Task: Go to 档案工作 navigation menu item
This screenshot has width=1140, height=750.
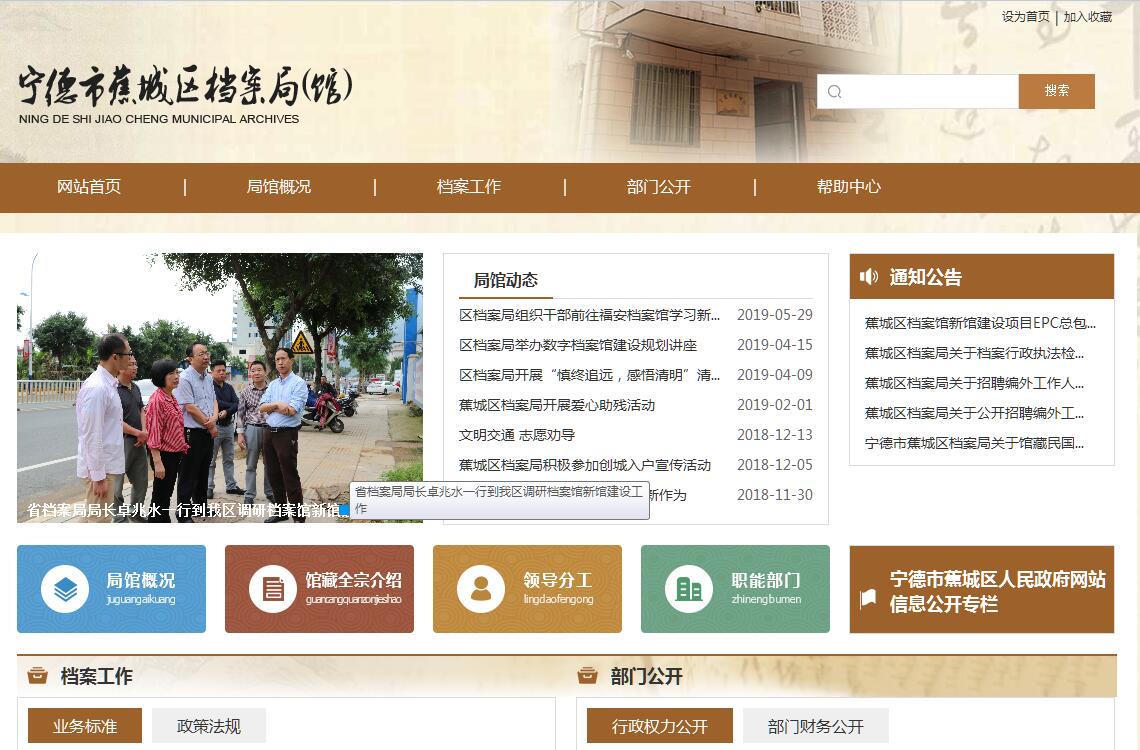Action: 469,187
